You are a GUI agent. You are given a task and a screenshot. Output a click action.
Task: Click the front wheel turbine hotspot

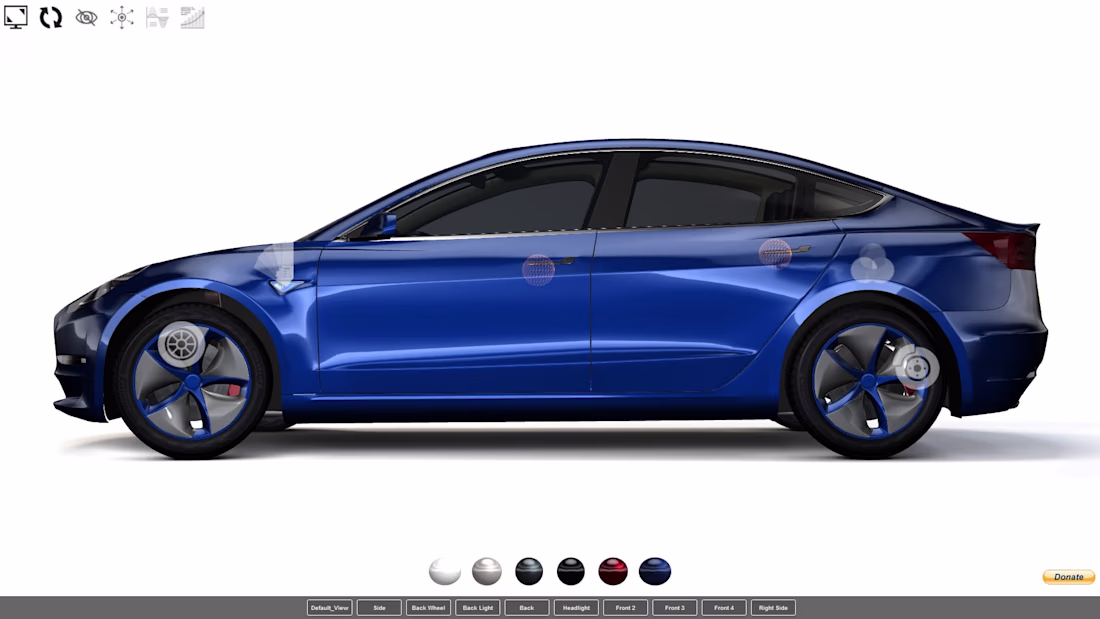click(181, 345)
